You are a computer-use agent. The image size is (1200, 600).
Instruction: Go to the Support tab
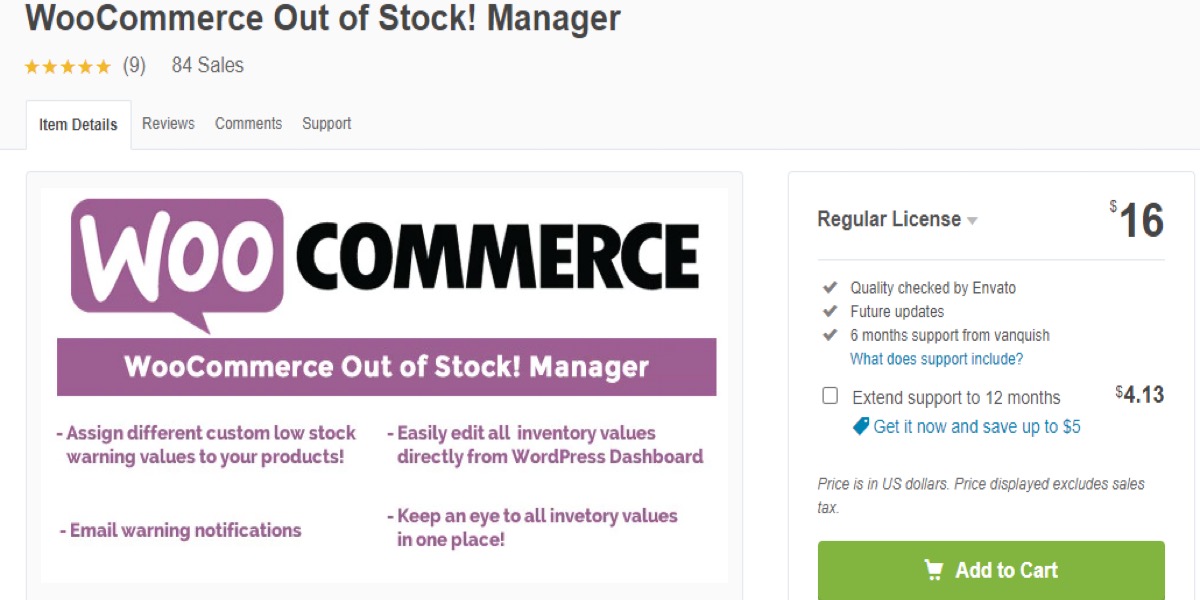(326, 124)
